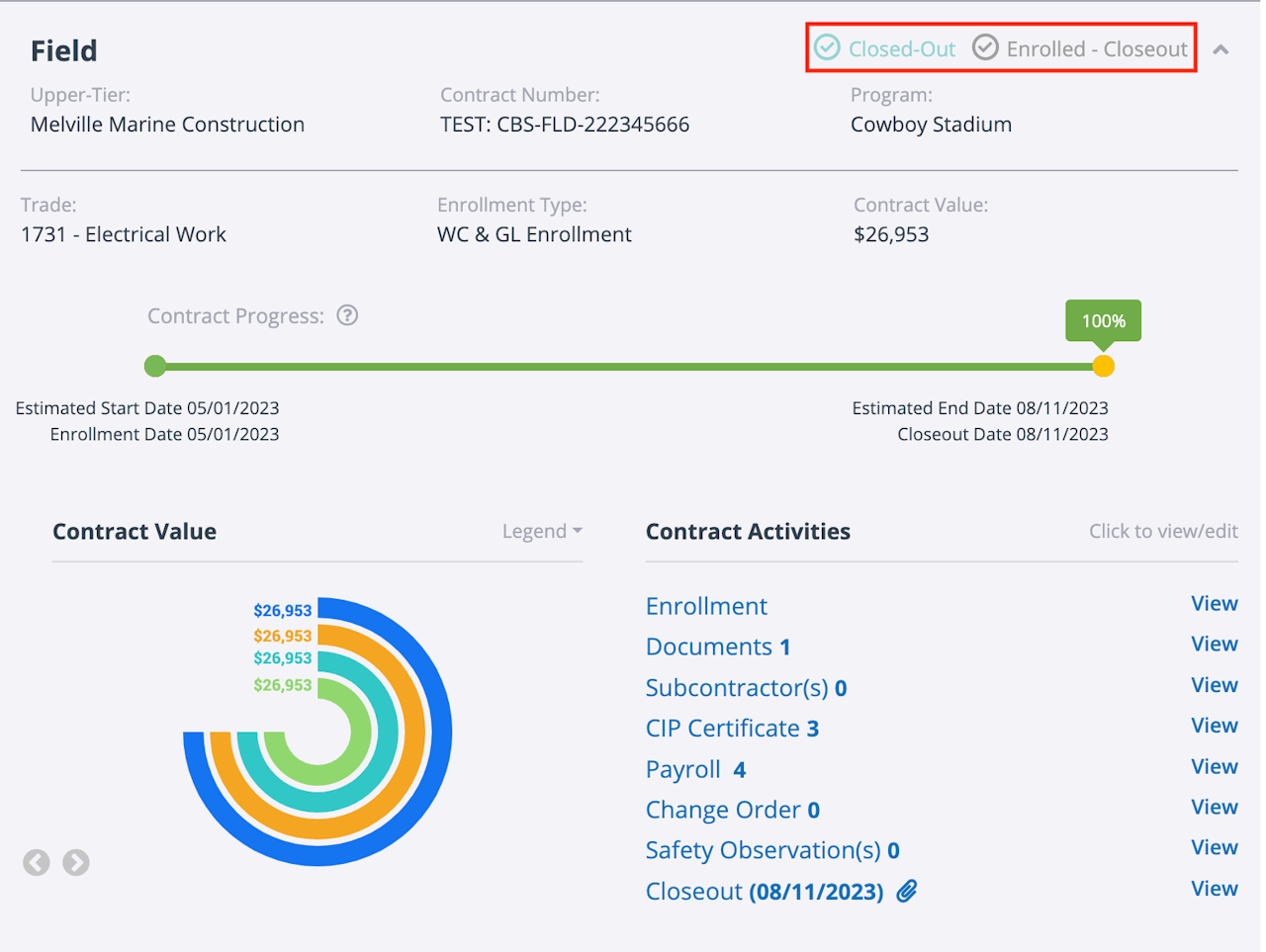Image resolution: width=1266 pixels, height=952 pixels.
Task: Open the Enrollment activity link
Action: pyautogui.click(x=706, y=606)
